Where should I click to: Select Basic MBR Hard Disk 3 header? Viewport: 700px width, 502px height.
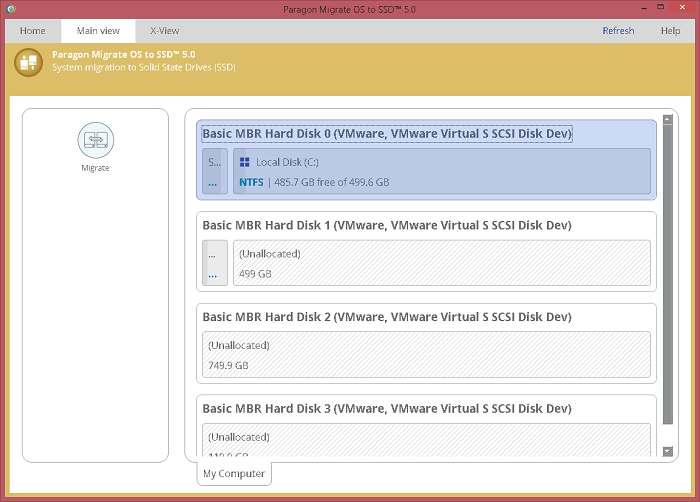coord(387,408)
